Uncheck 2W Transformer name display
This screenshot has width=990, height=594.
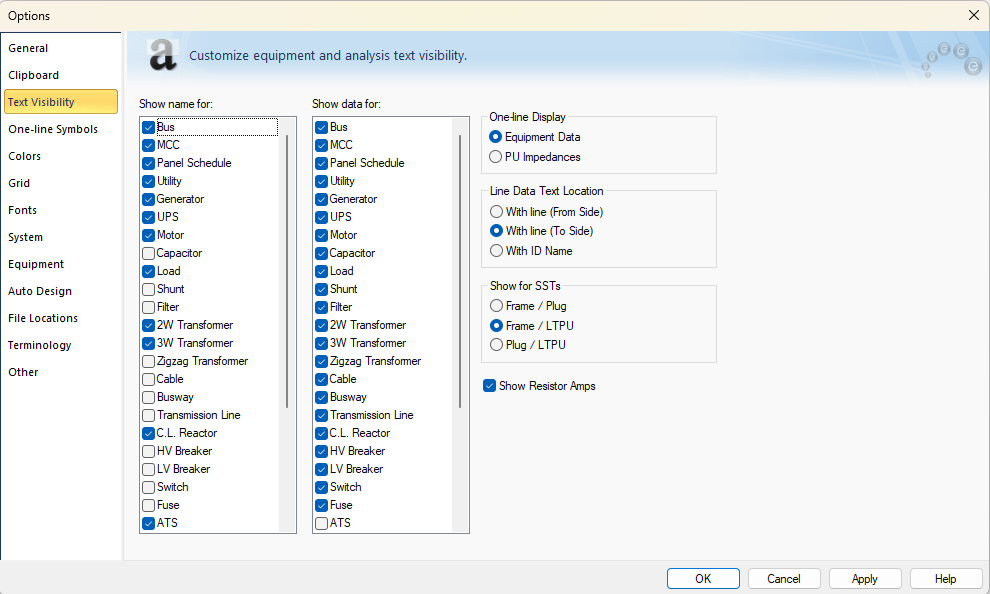point(148,325)
